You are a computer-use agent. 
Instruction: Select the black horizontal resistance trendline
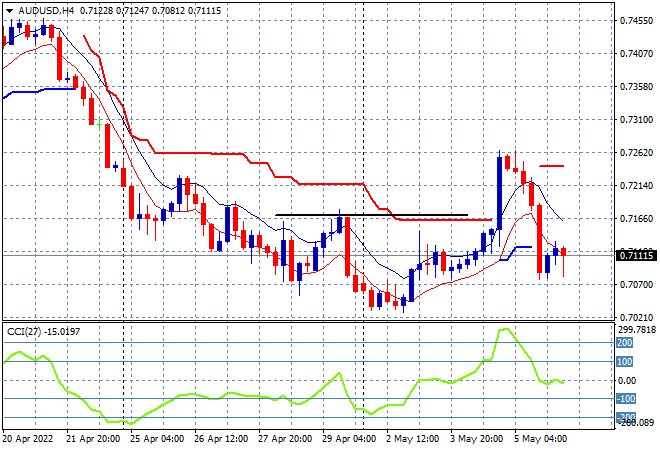coord(371,215)
